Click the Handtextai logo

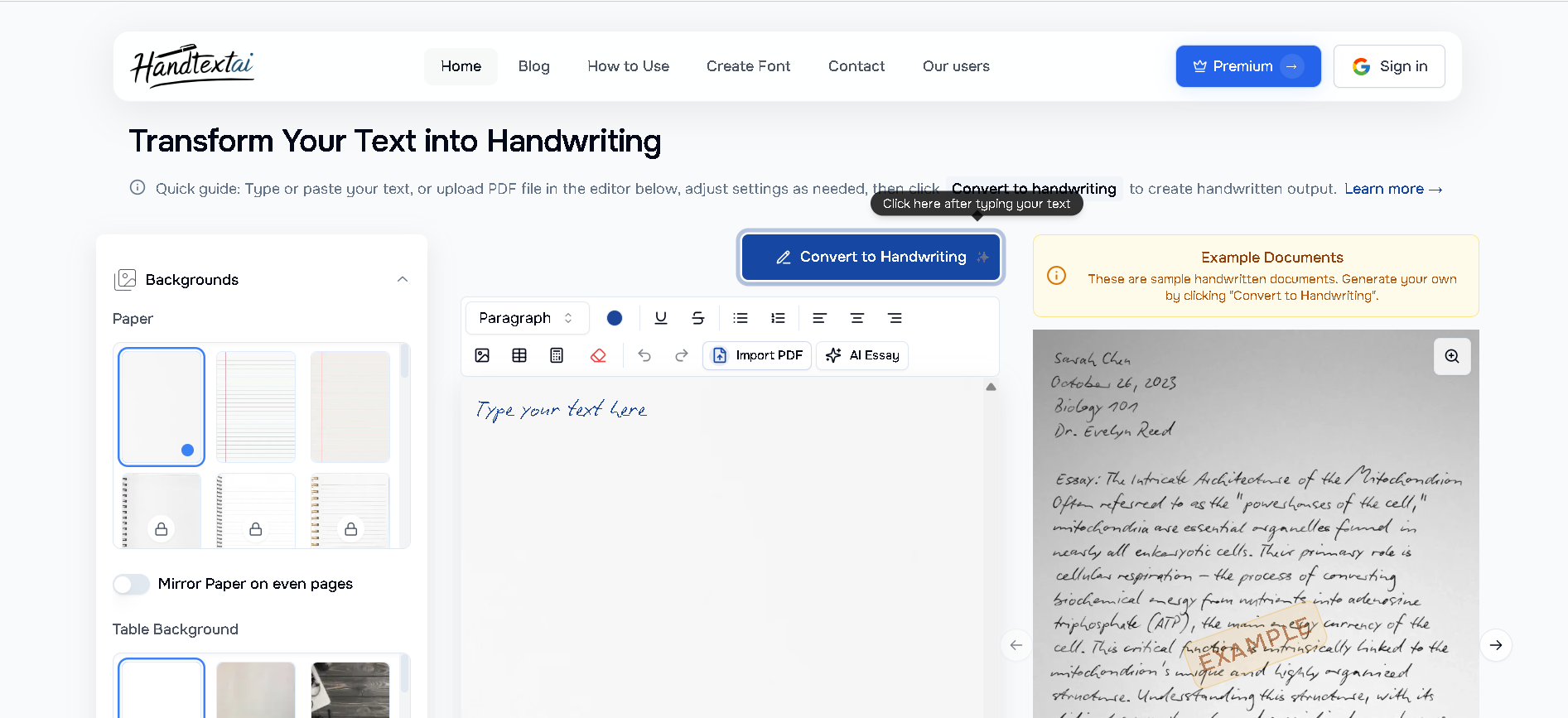[192, 66]
